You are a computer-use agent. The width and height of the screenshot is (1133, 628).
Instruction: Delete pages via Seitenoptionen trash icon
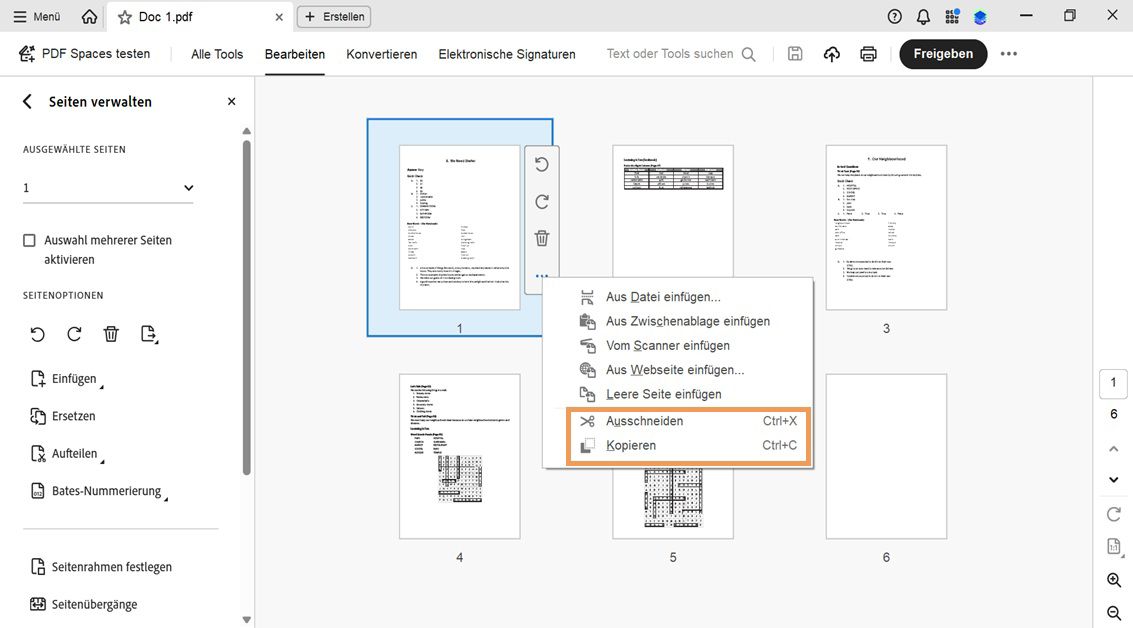(x=111, y=334)
